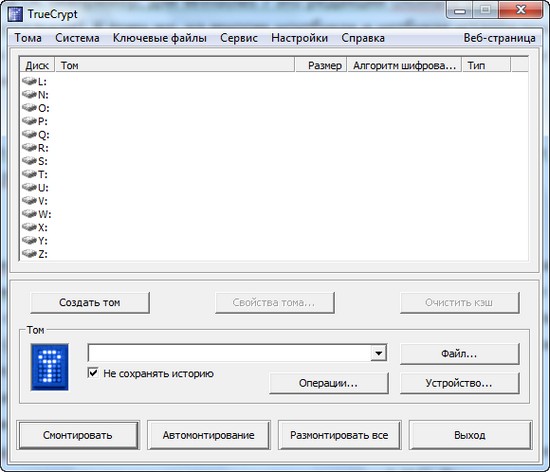Open the Сервис menu

click(239, 38)
